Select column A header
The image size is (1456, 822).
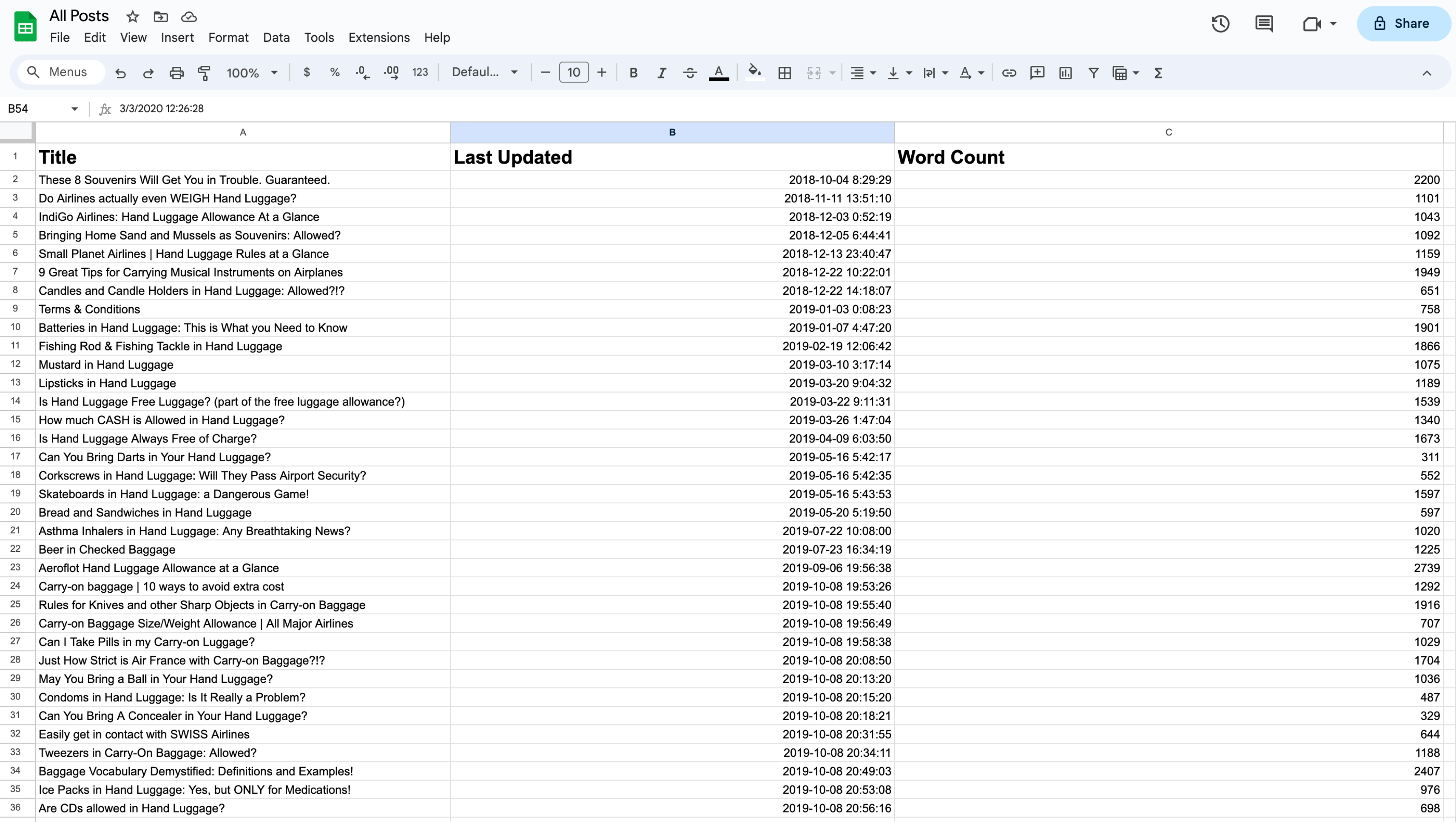click(242, 132)
